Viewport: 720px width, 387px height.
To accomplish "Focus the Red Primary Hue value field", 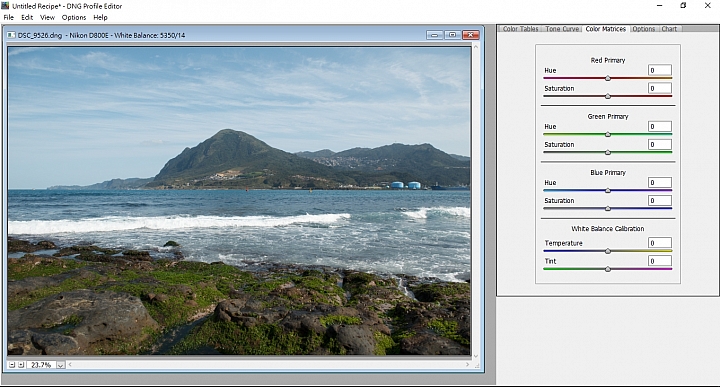I will 660,70.
